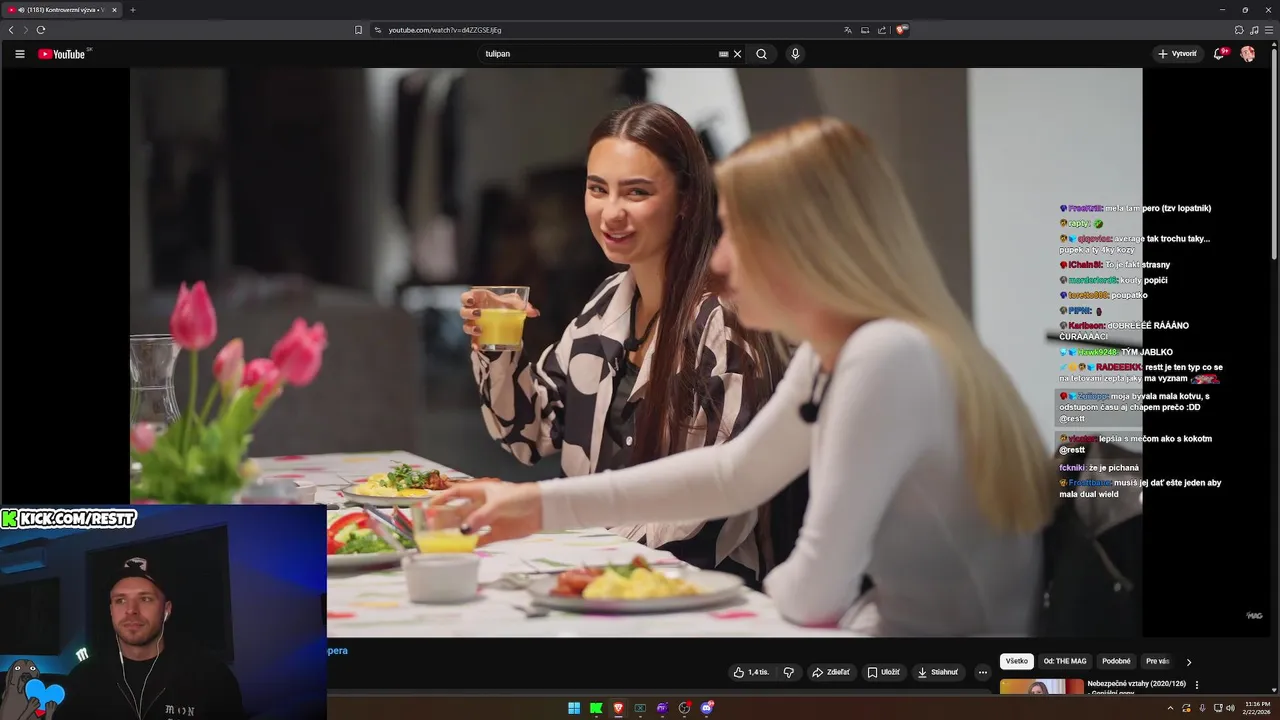
Task: Reload the page in the browser
Action: (41, 30)
